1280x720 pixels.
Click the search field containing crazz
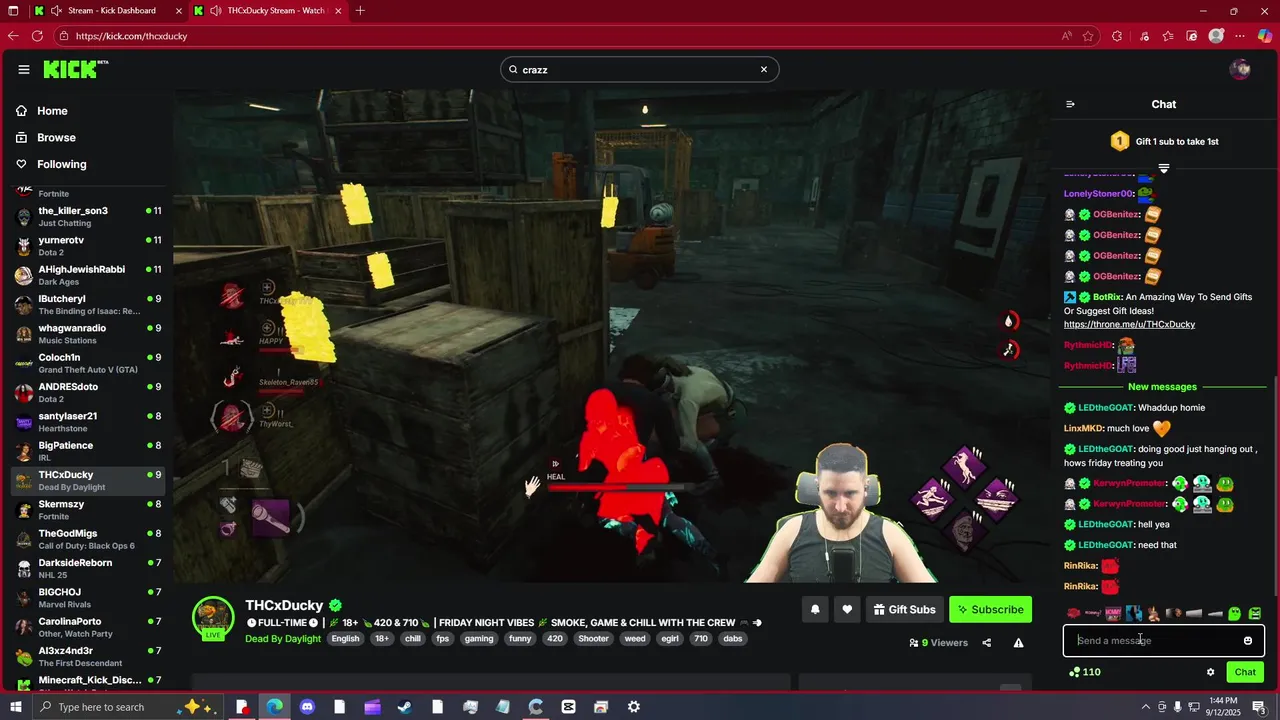tap(639, 69)
